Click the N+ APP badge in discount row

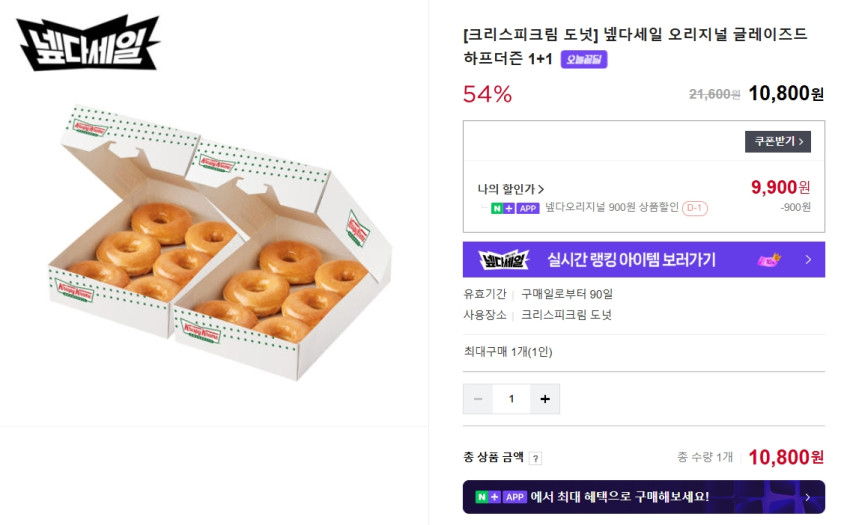click(515, 208)
